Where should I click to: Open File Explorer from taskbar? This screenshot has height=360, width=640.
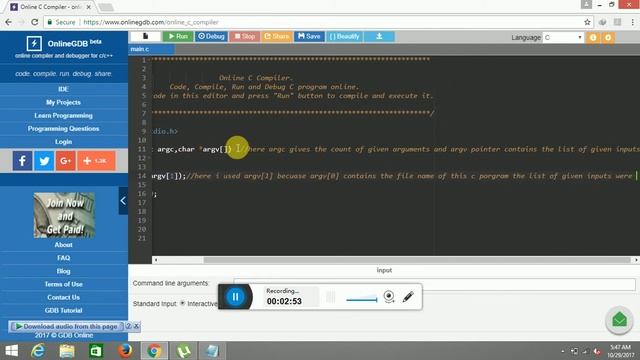click(67, 351)
